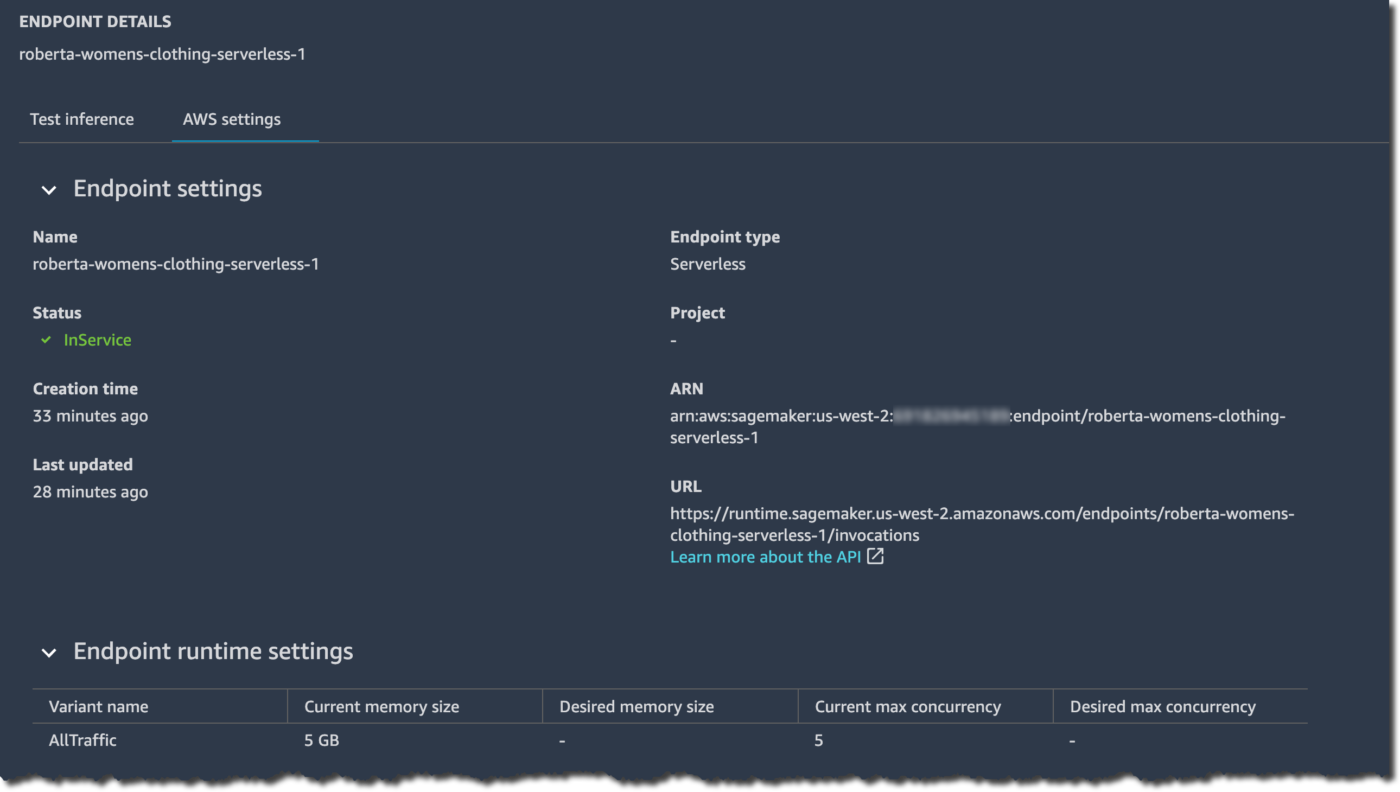Click the ENDPOINT DETAILS heading
Viewport: 1400px width, 792px height.
pos(95,21)
